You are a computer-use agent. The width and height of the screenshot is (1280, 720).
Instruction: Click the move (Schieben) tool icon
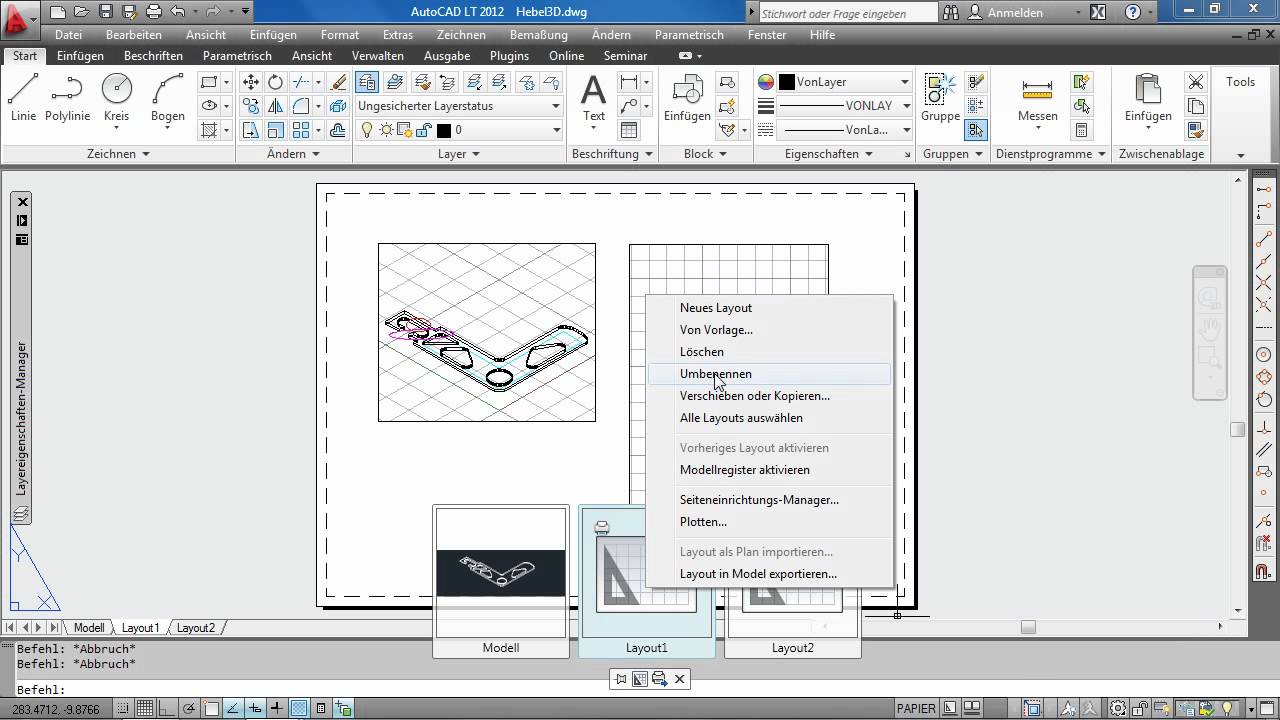pos(251,82)
